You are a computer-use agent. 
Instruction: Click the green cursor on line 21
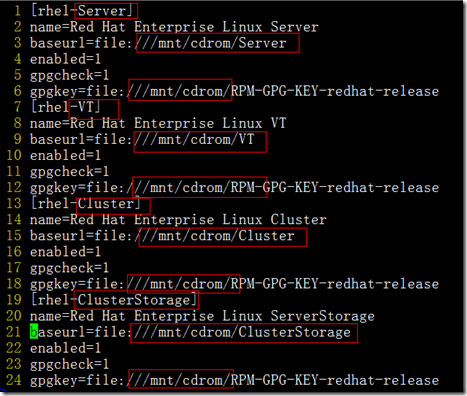34,332
